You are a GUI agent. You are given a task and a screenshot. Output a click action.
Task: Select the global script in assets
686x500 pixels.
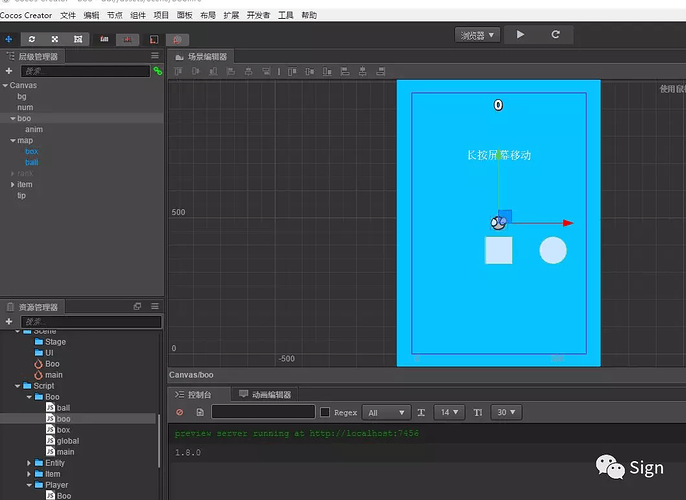tap(68, 441)
